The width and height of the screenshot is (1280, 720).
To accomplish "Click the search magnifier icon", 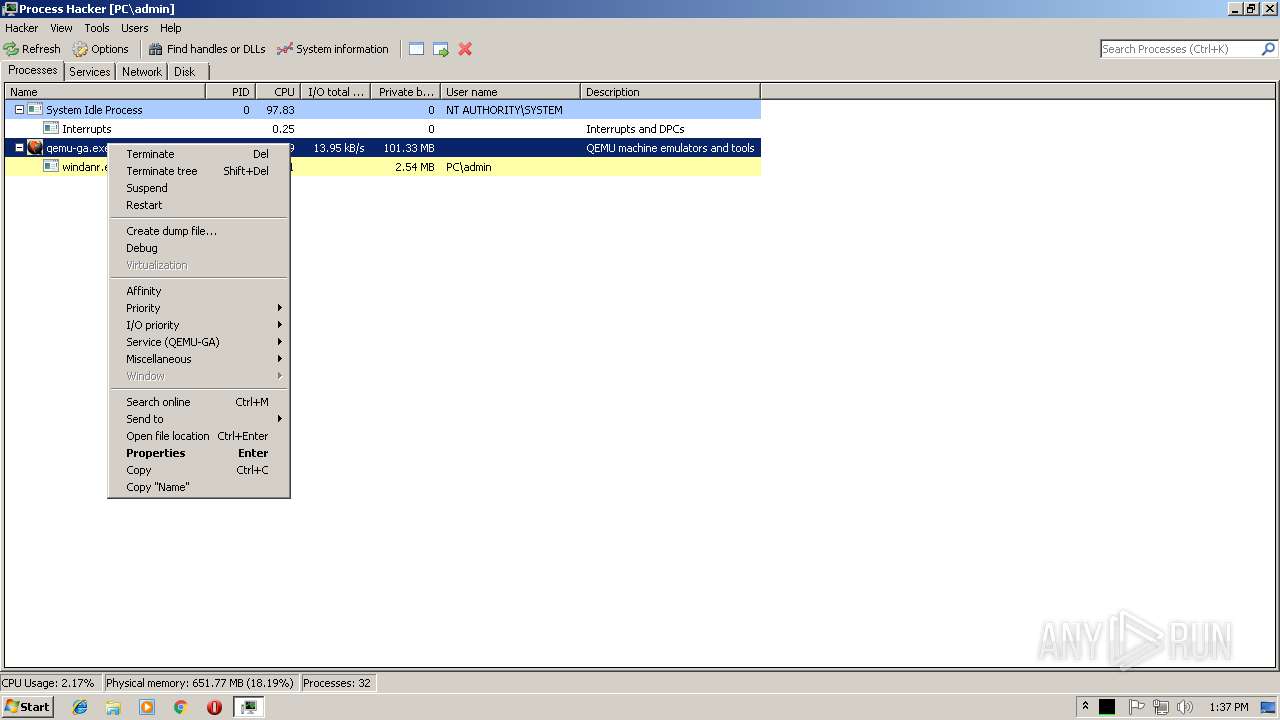I will 1269,49.
